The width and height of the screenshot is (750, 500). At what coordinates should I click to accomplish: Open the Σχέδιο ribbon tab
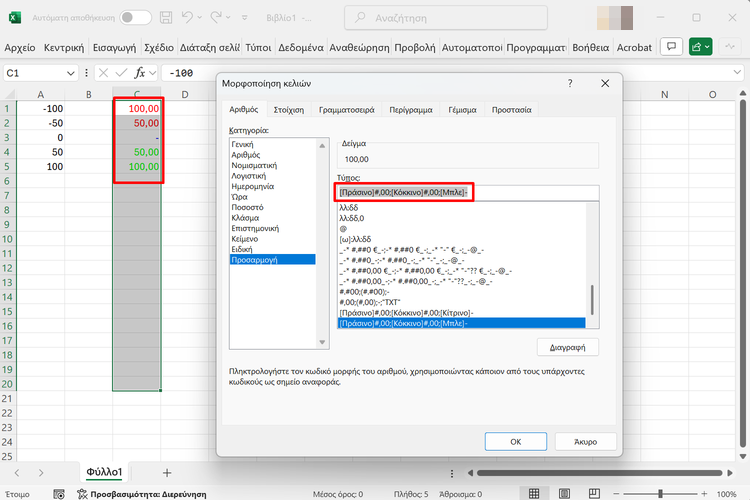click(159, 47)
